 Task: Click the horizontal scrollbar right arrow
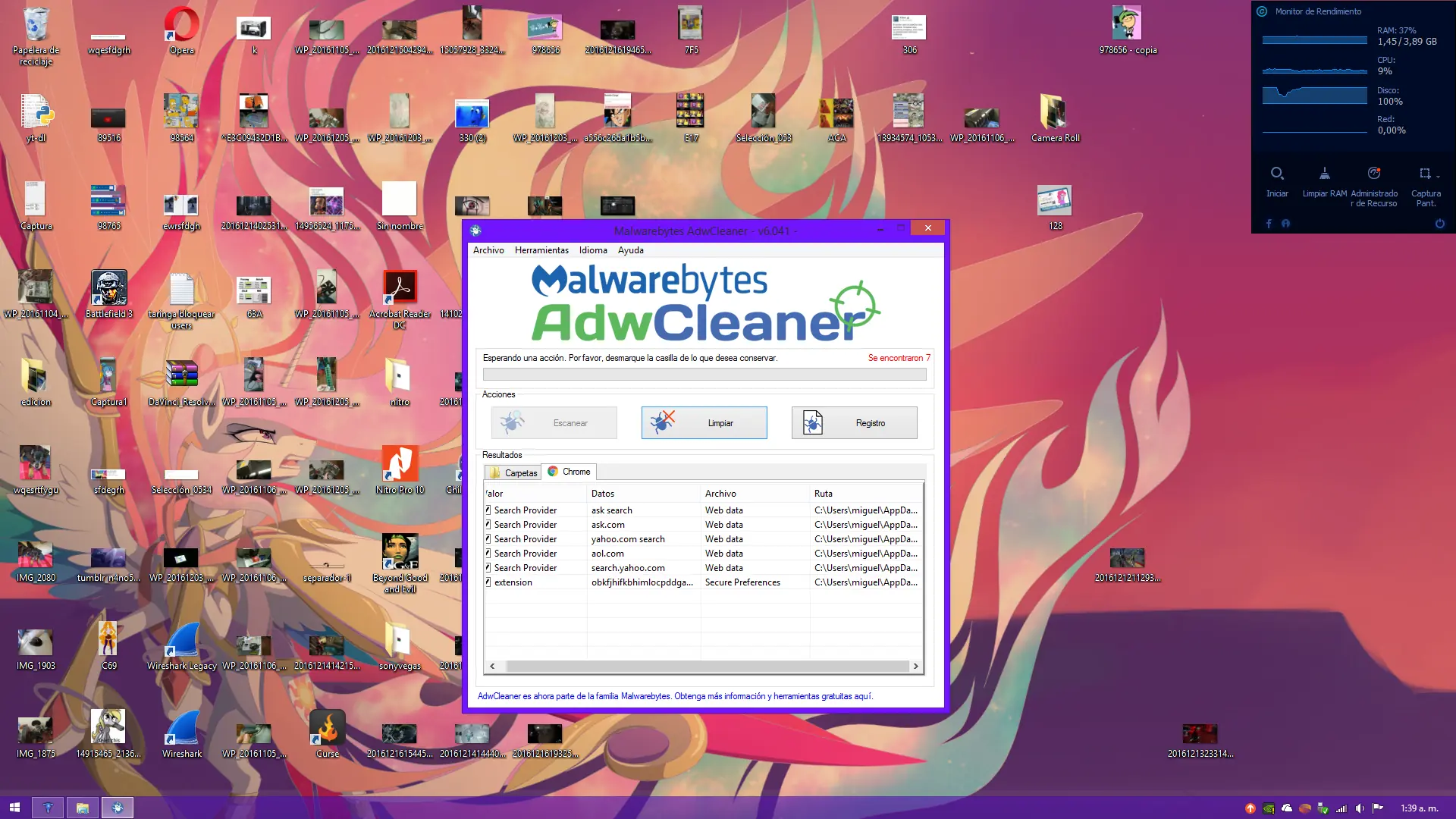coord(915,667)
